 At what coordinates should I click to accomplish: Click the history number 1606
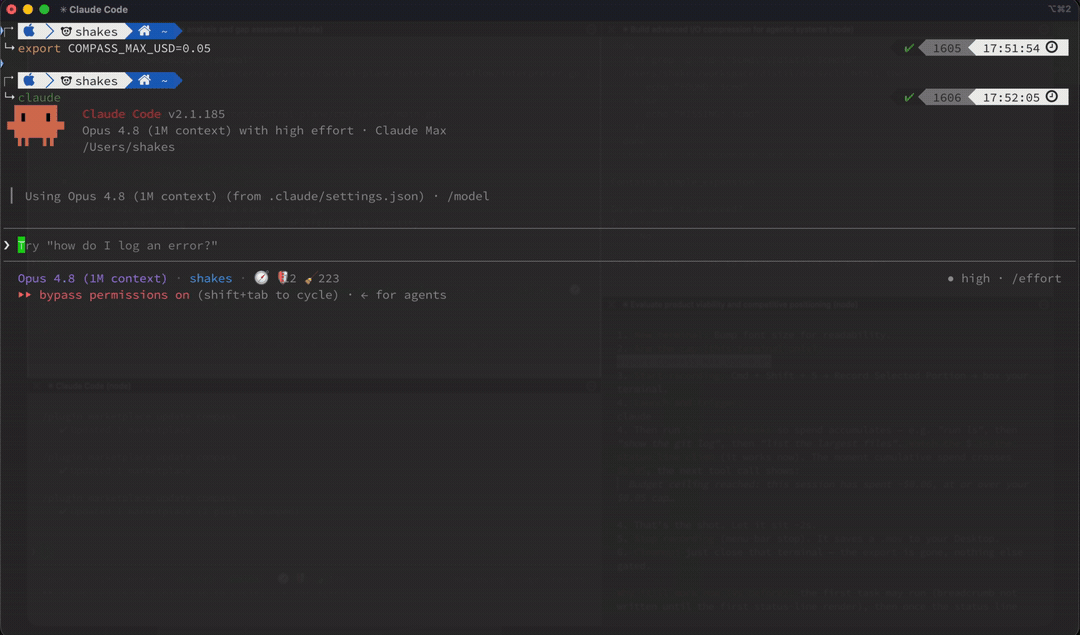point(946,98)
